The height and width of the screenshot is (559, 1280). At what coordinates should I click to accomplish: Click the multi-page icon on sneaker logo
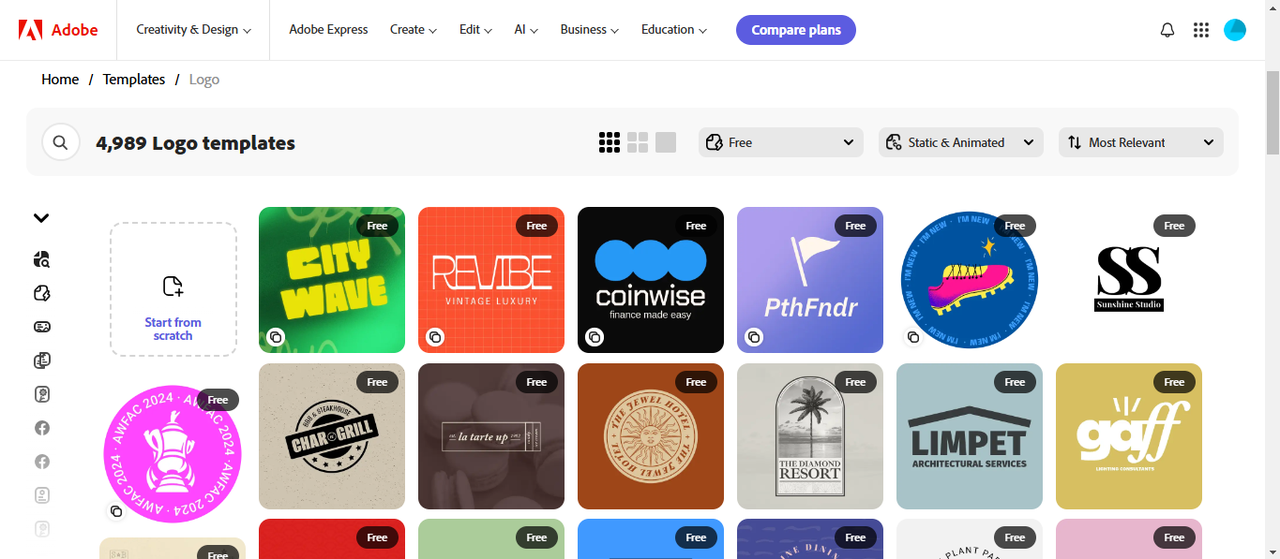913,337
